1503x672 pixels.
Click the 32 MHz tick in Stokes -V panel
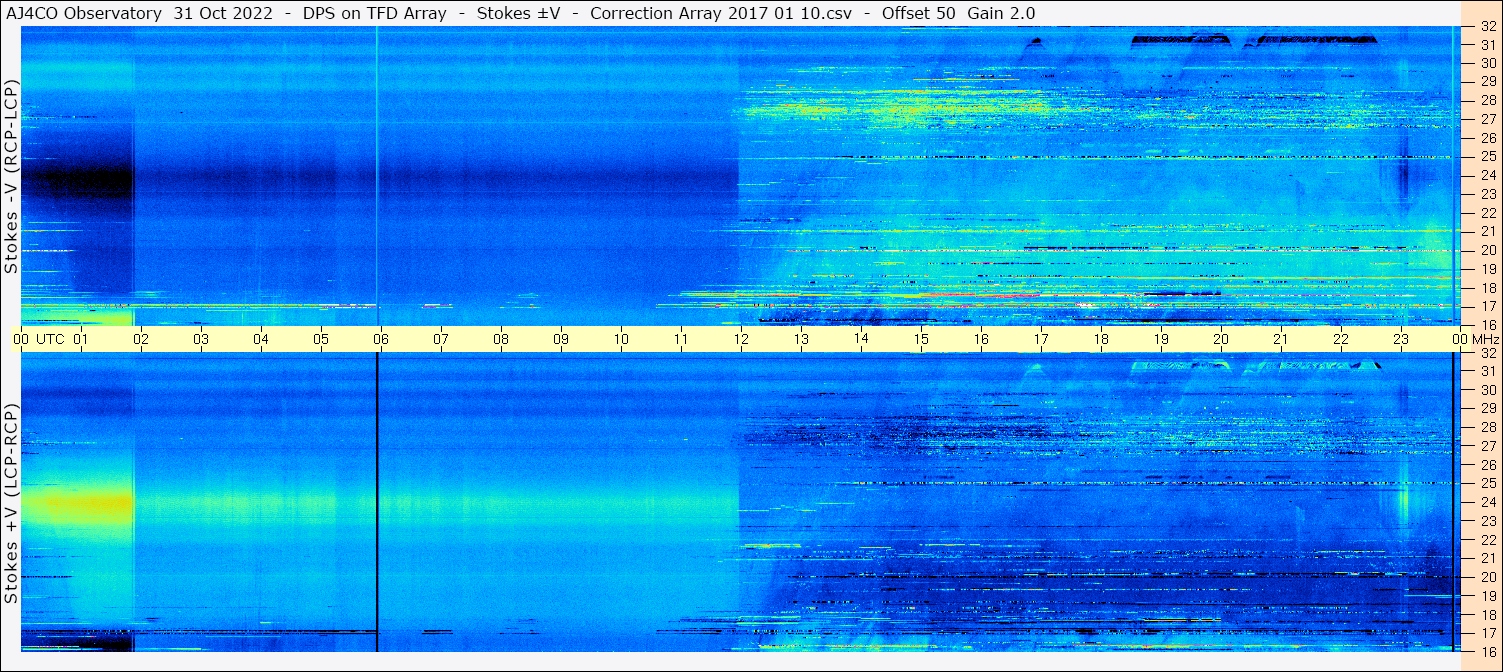pos(1487,27)
